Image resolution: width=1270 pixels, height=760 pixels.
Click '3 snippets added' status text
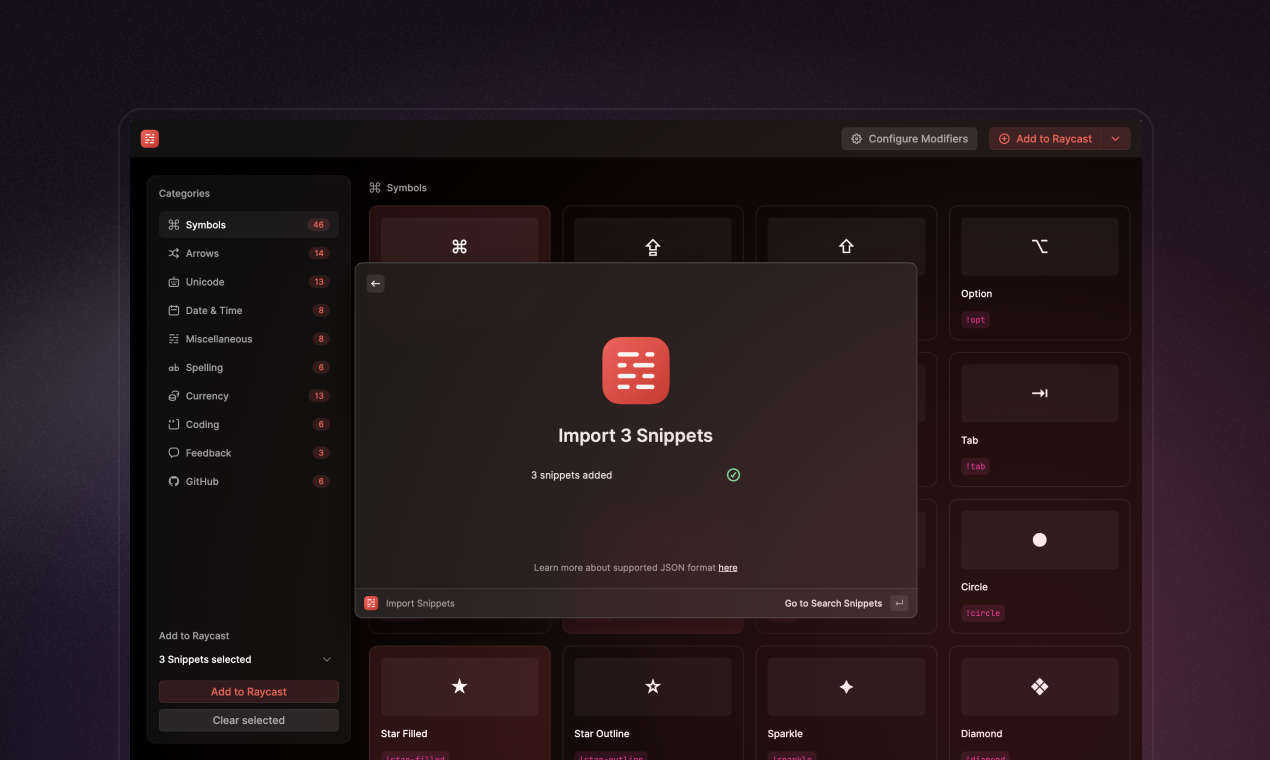pos(571,475)
